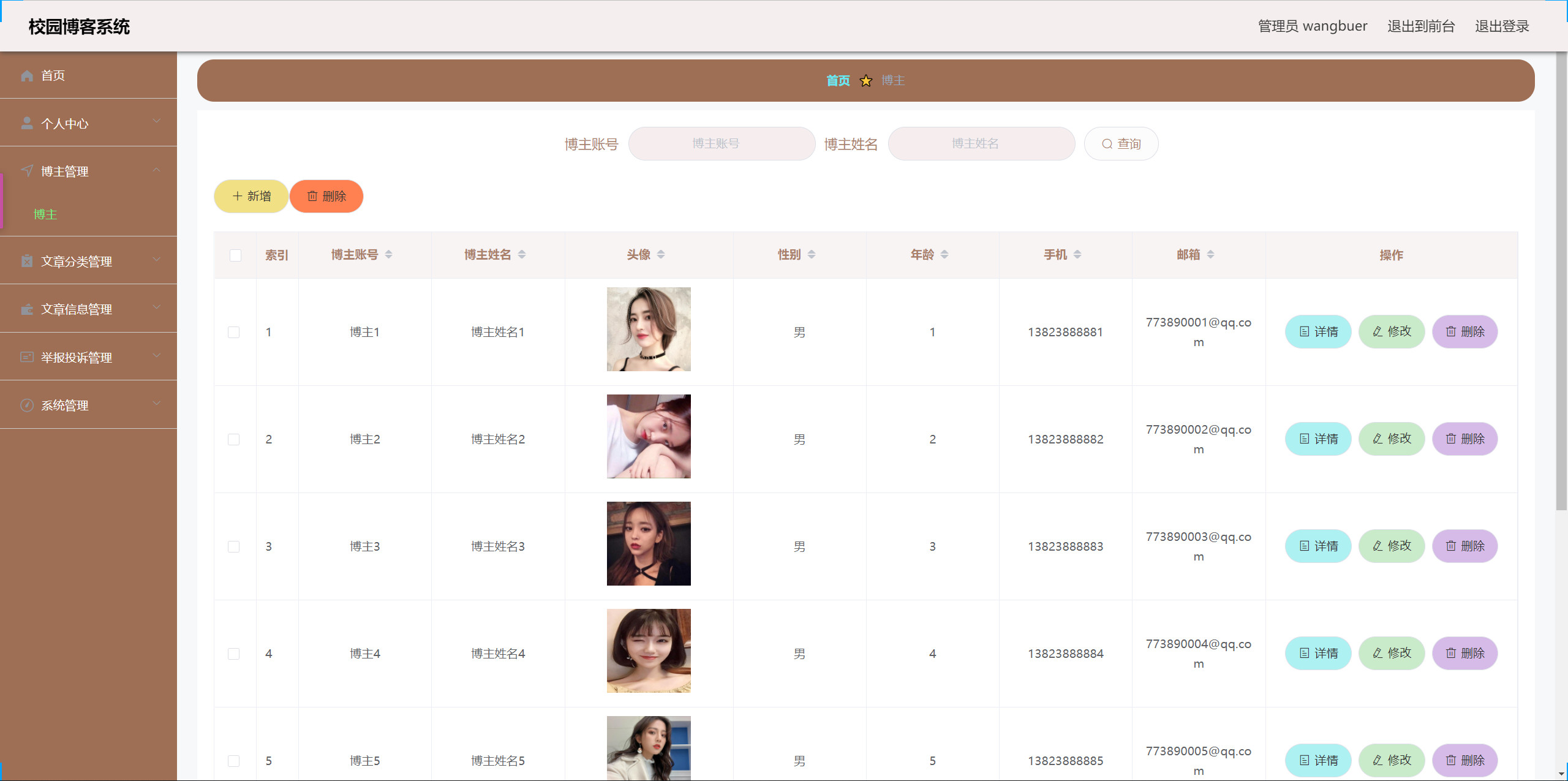Viewport: 1568px width, 781px height.
Task: Open details with 详情 for 博主3
Action: pyautogui.click(x=1318, y=546)
